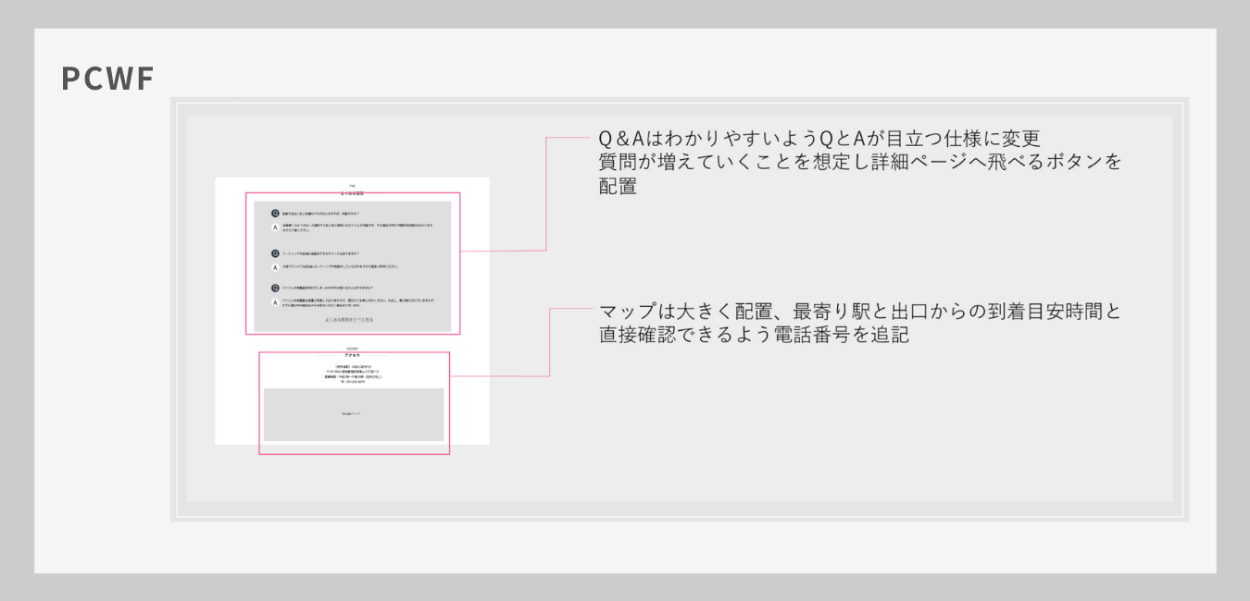Click the second Q icon in FAQ

275,253
